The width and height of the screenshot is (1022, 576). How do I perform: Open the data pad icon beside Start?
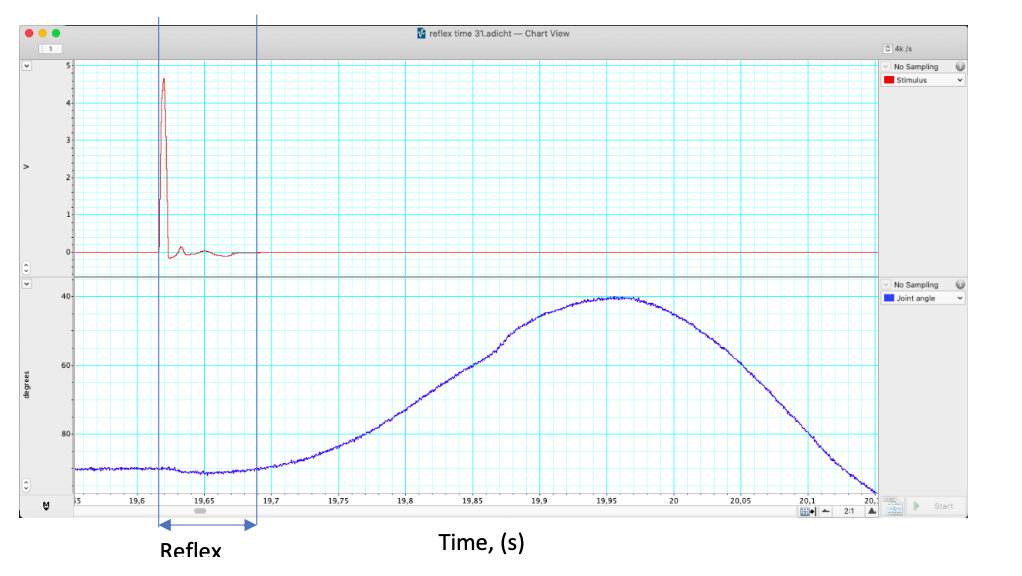(894, 507)
